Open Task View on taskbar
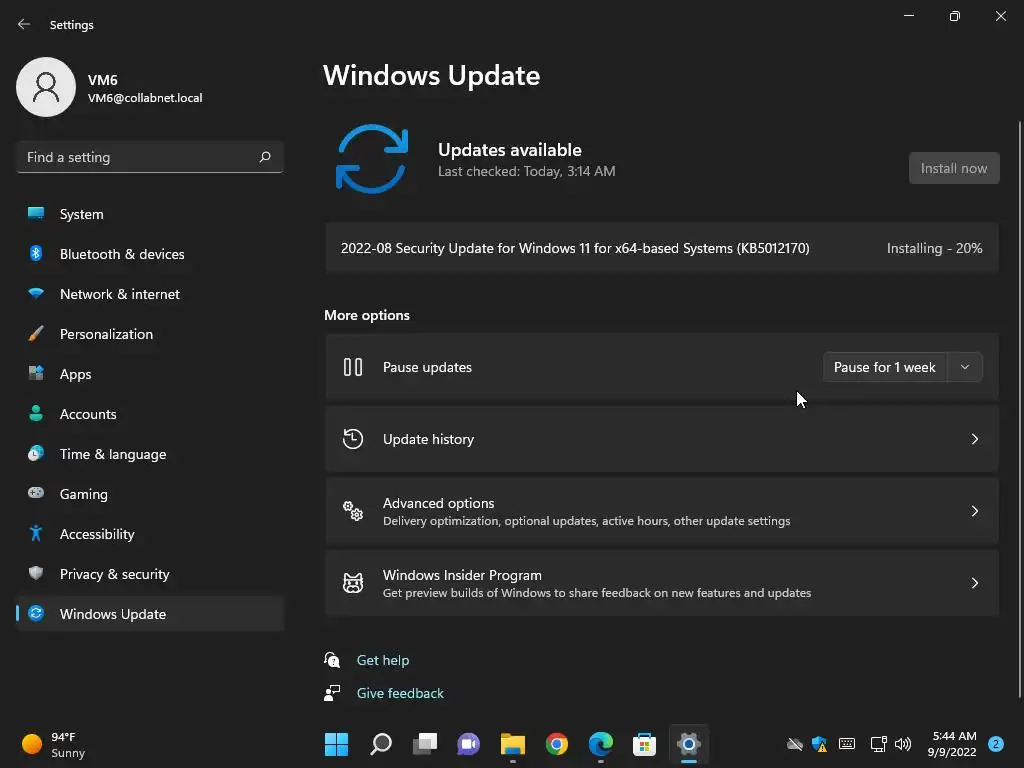 click(x=424, y=744)
